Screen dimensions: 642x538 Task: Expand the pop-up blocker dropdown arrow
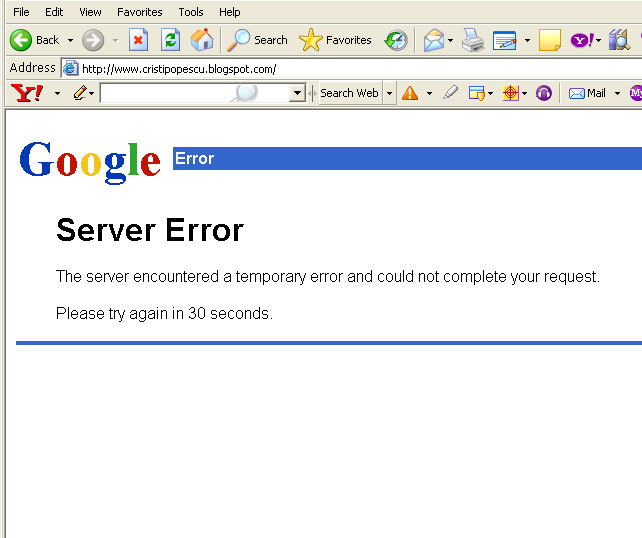490,94
